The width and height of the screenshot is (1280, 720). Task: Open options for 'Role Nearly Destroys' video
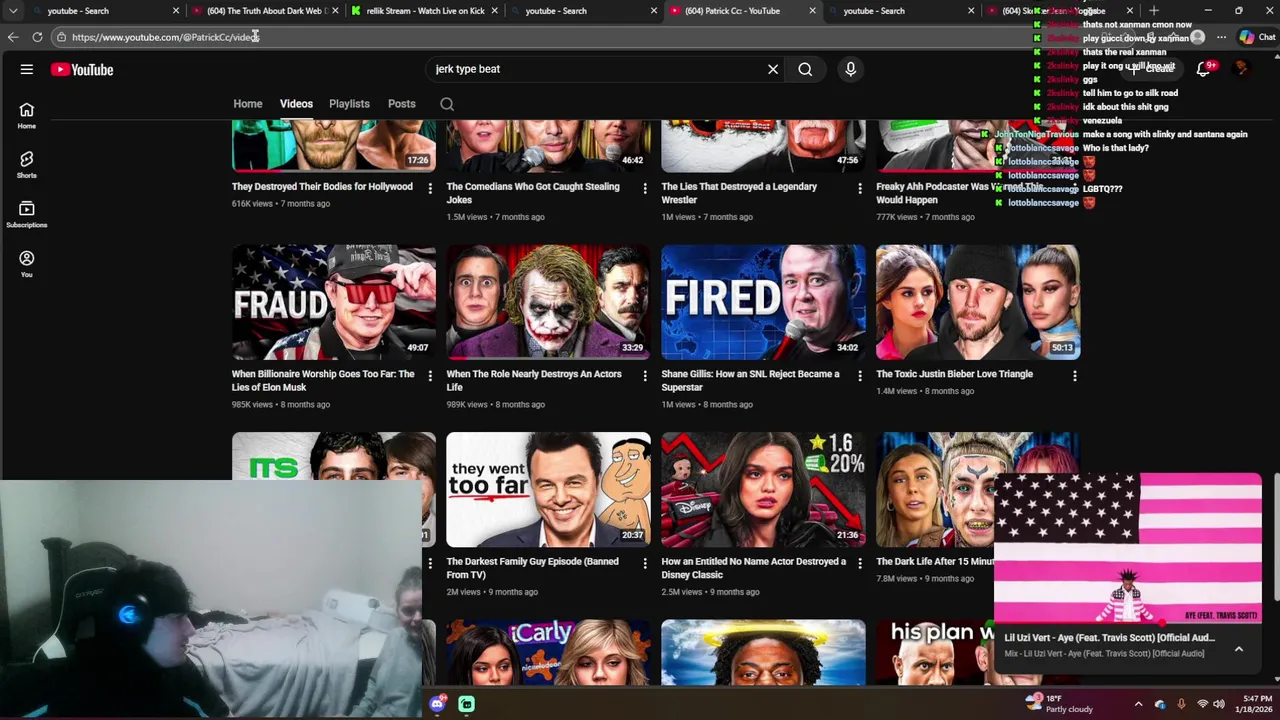[645, 376]
